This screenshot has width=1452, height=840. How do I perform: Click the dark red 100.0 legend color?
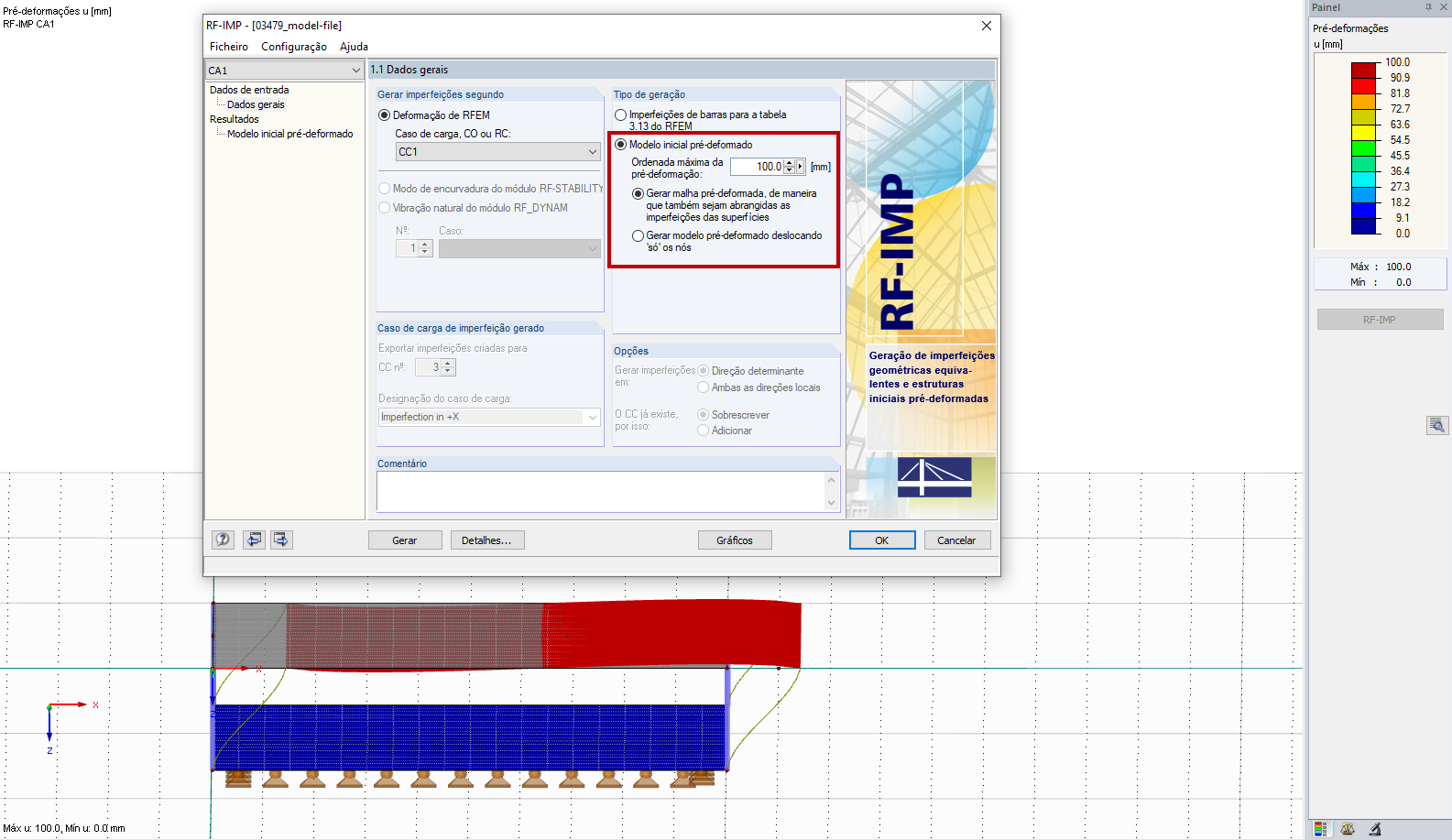[1364, 71]
